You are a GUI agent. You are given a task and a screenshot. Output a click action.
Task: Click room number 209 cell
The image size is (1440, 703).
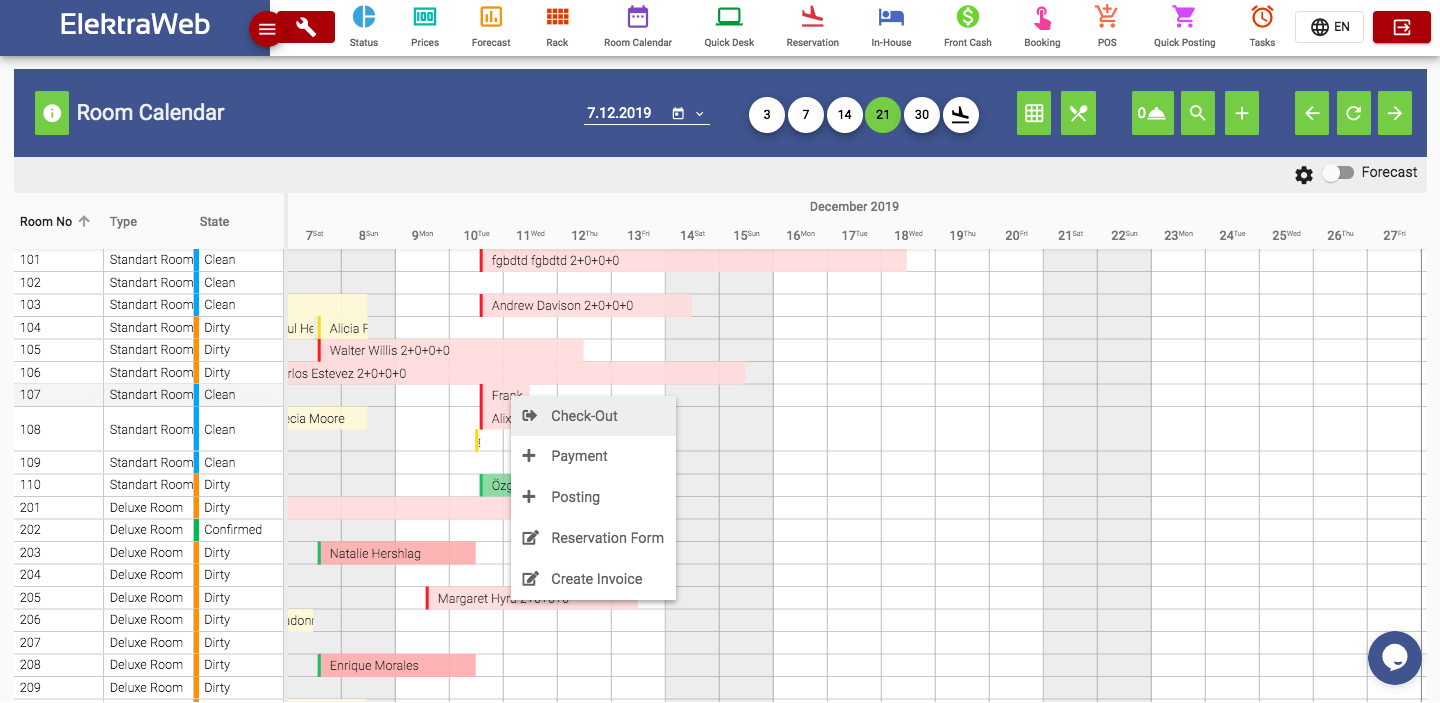[x=59, y=688]
